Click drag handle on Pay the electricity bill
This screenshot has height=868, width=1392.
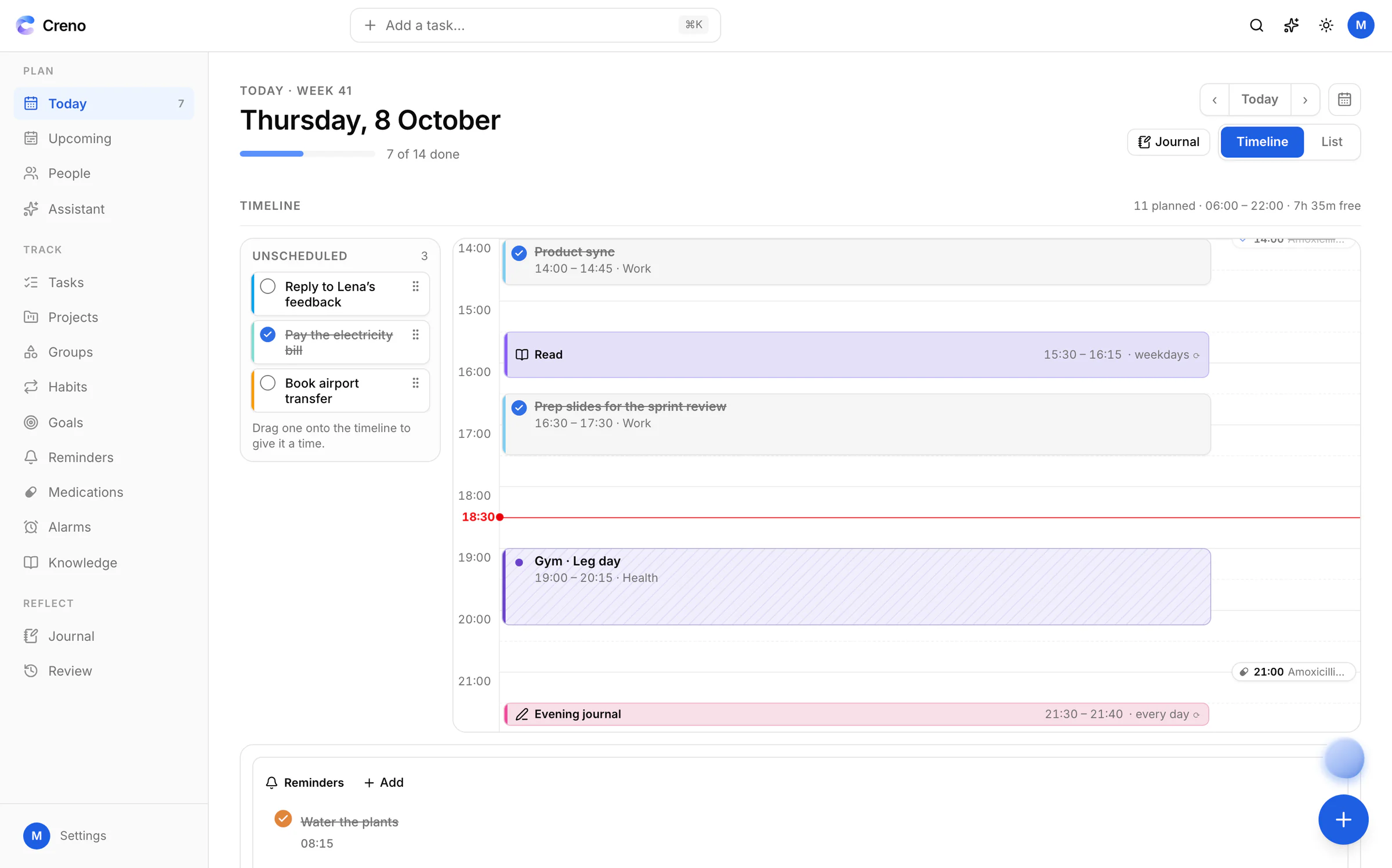tap(415, 335)
